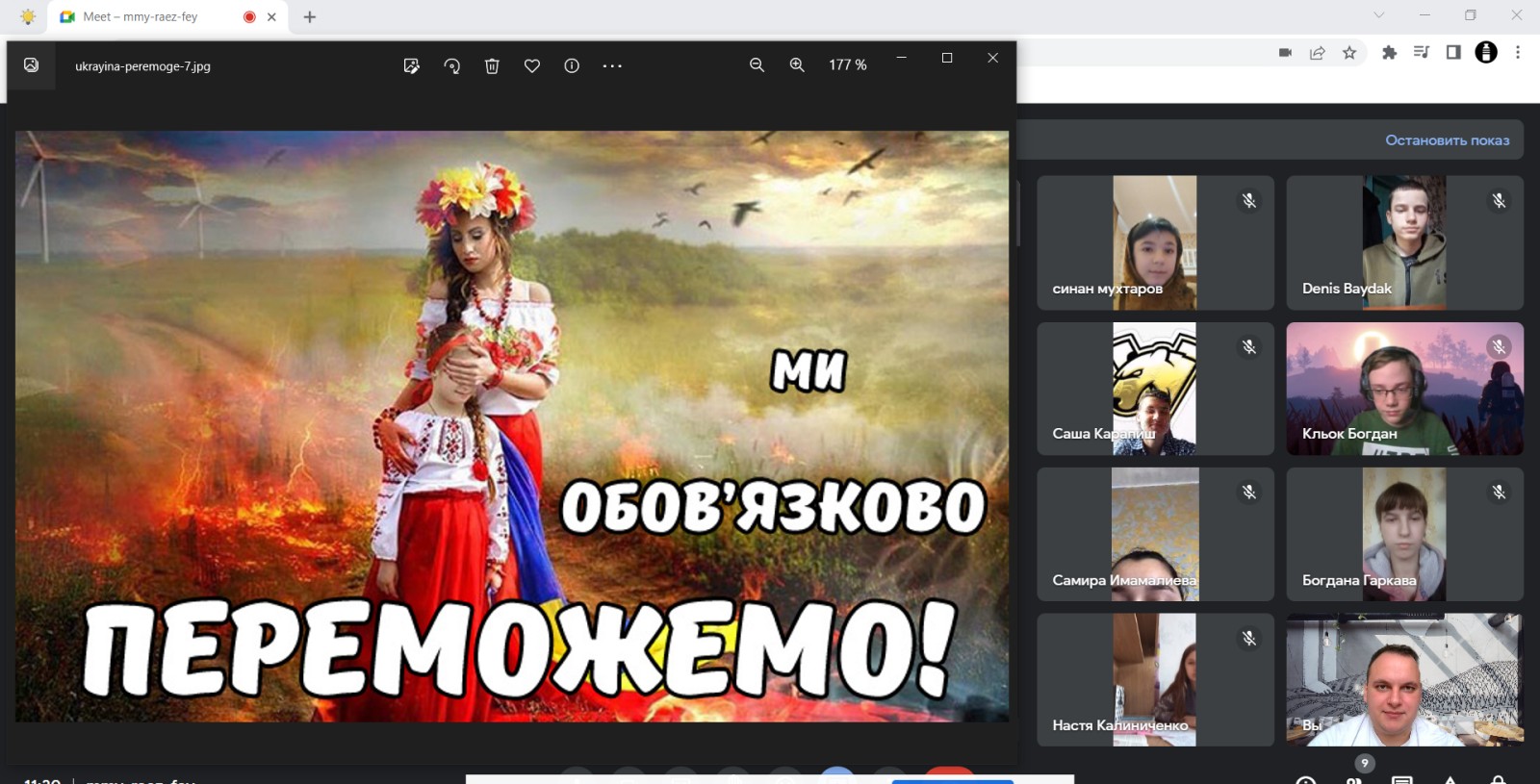Click the displayed Ukraine poster image
The height and width of the screenshot is (784, 1540).
click(512, 426)
